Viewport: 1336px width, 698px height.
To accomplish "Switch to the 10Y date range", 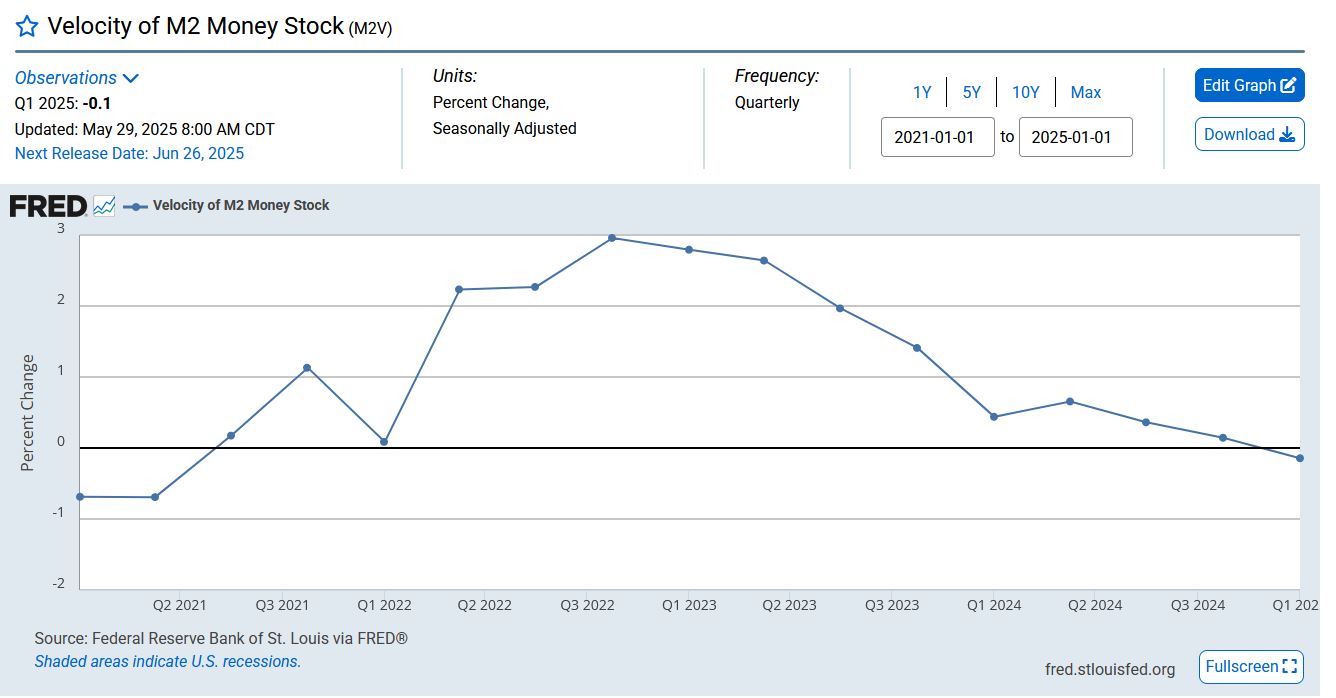I will coord(1025,92).
